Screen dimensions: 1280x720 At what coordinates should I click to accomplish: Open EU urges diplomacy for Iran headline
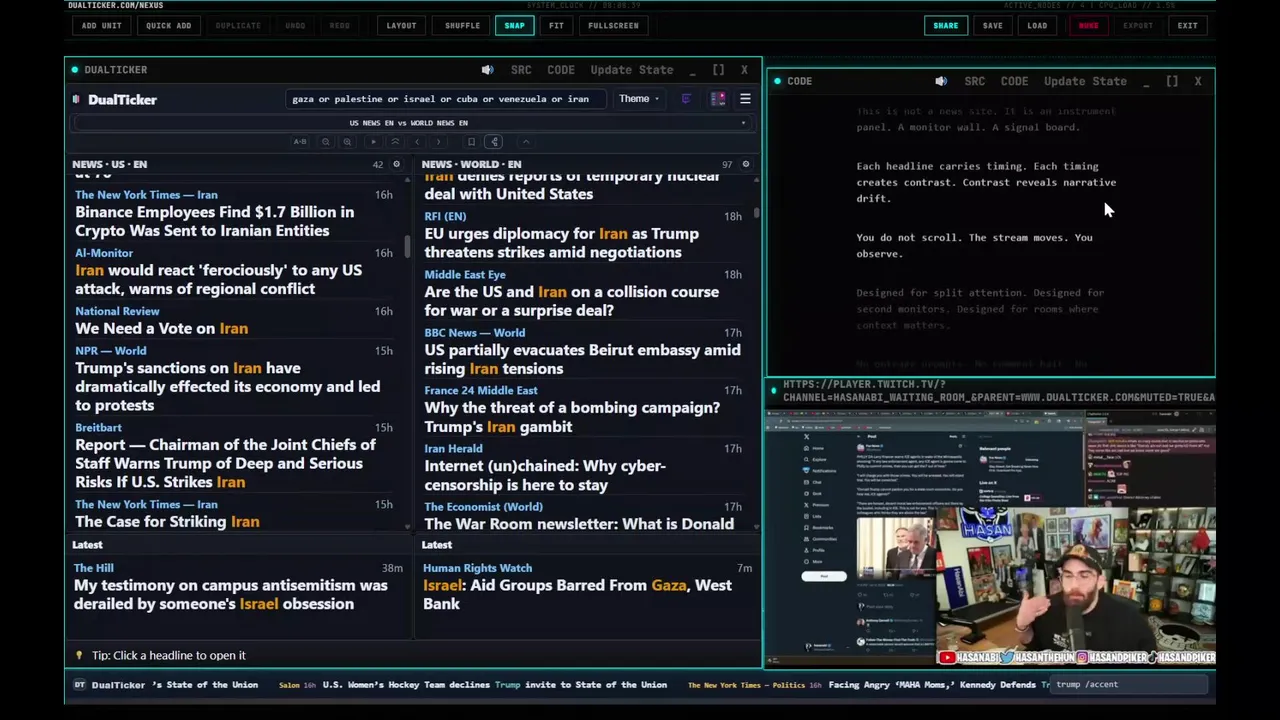pyautogui.click(x=561, y=243)
